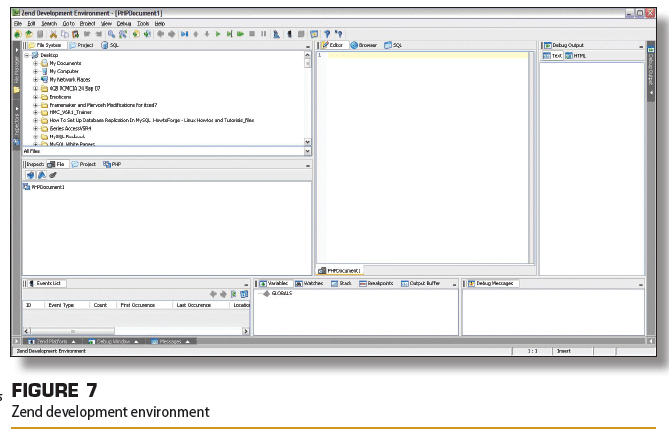Click first icon in Inspector toolbar
The height and width of the screenshot is (430, 669).
pyautogui.click(x=30, y=175)
